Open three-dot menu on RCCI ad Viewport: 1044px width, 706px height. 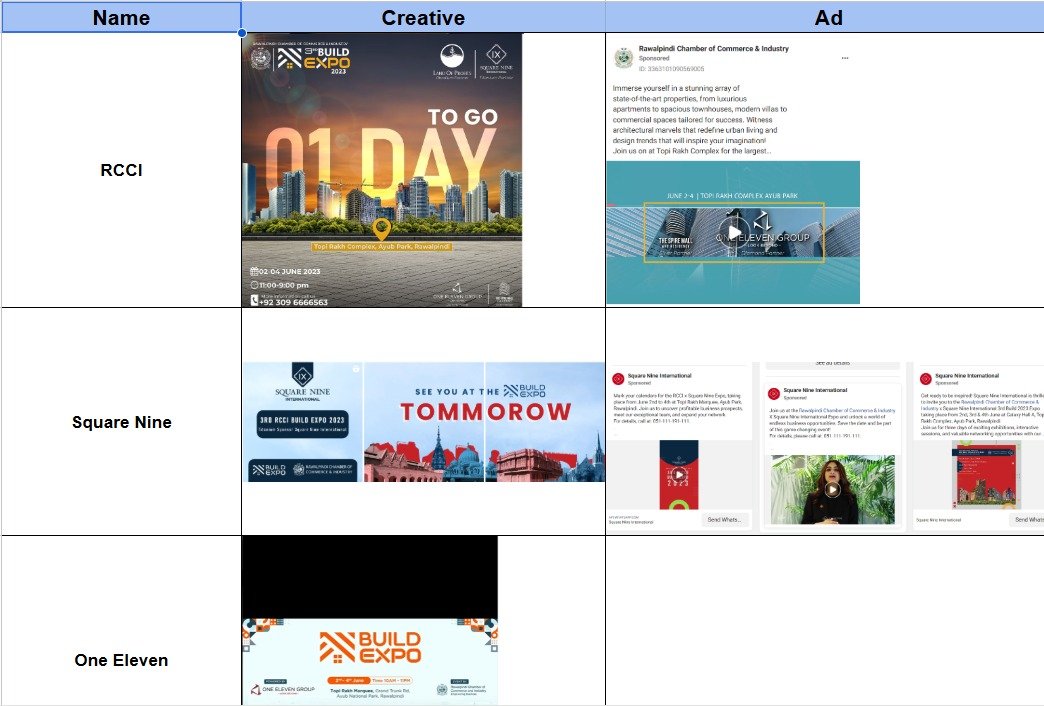coord(844,58)
